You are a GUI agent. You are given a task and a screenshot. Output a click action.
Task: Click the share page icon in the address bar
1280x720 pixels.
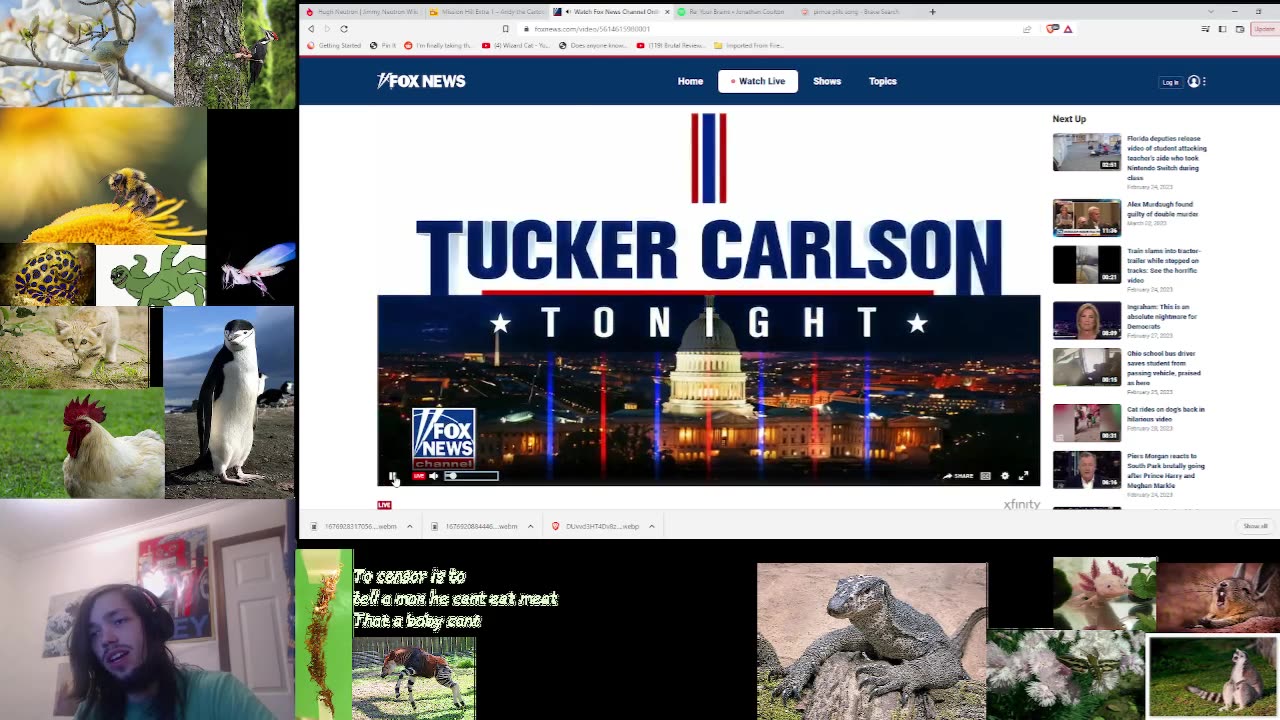point(1027,29)
